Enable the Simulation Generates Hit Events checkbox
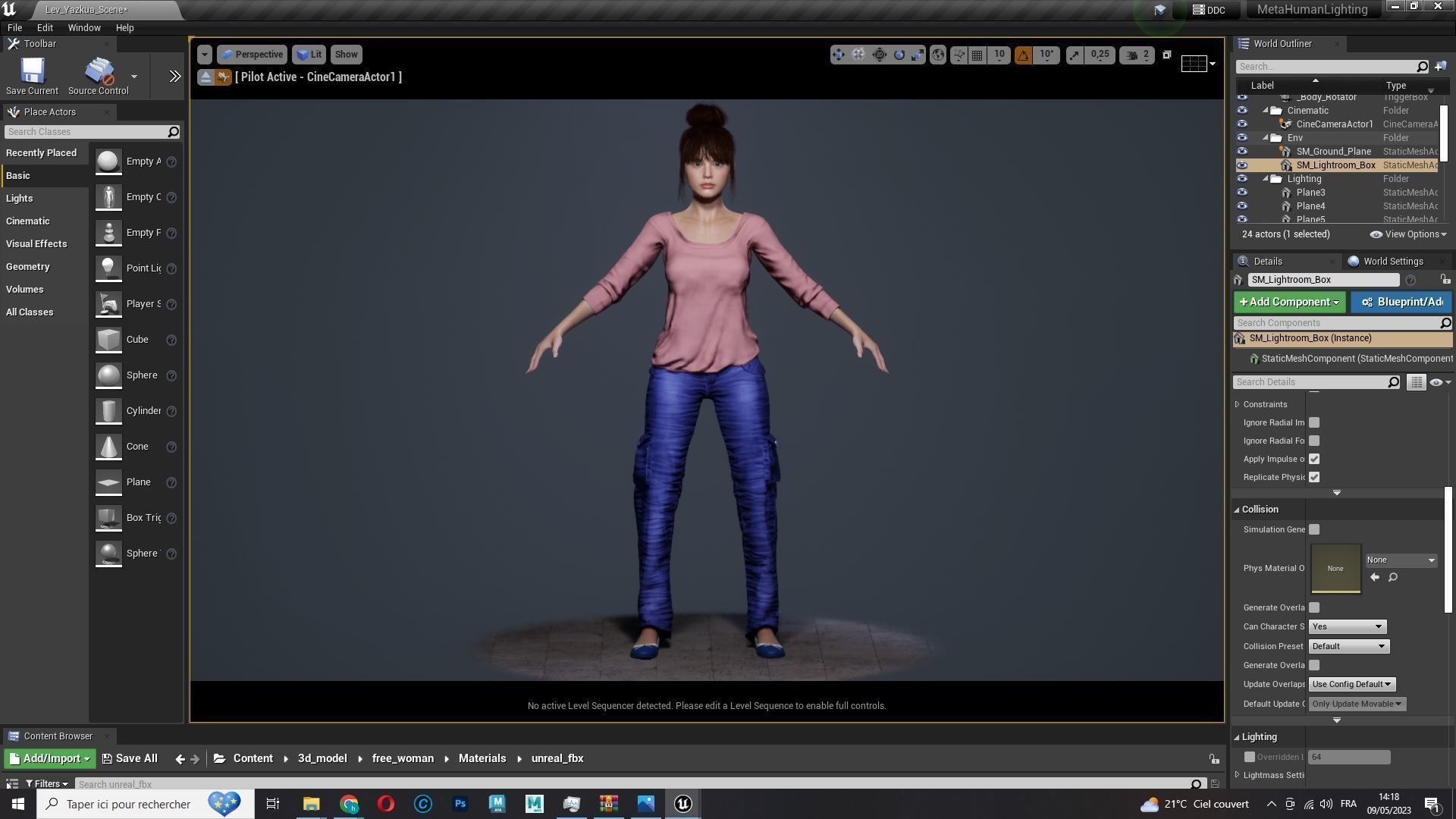The image size is (1456, 819). (1314, 529)
